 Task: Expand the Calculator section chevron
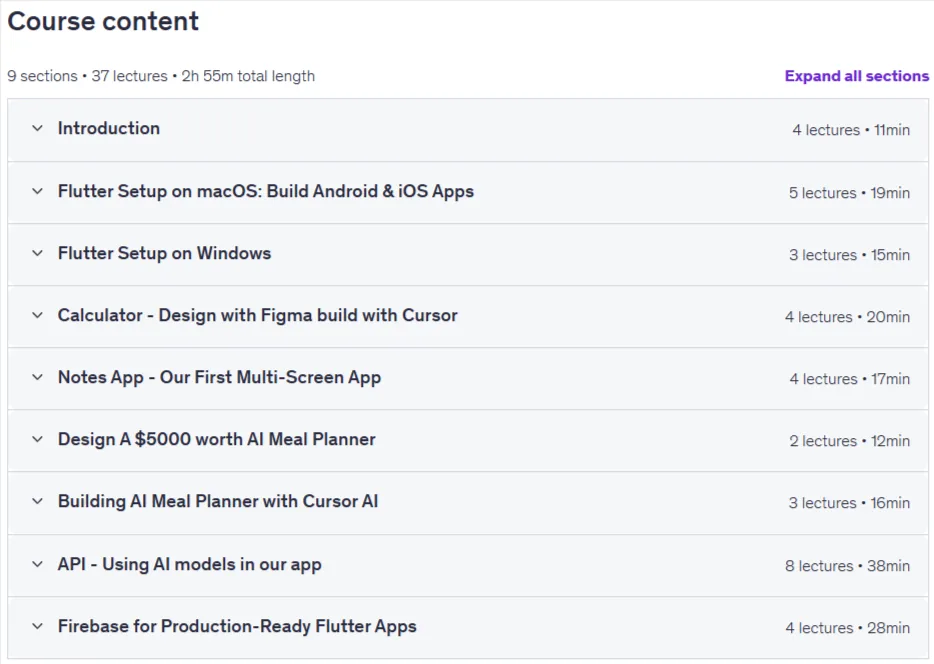[38, 315]
